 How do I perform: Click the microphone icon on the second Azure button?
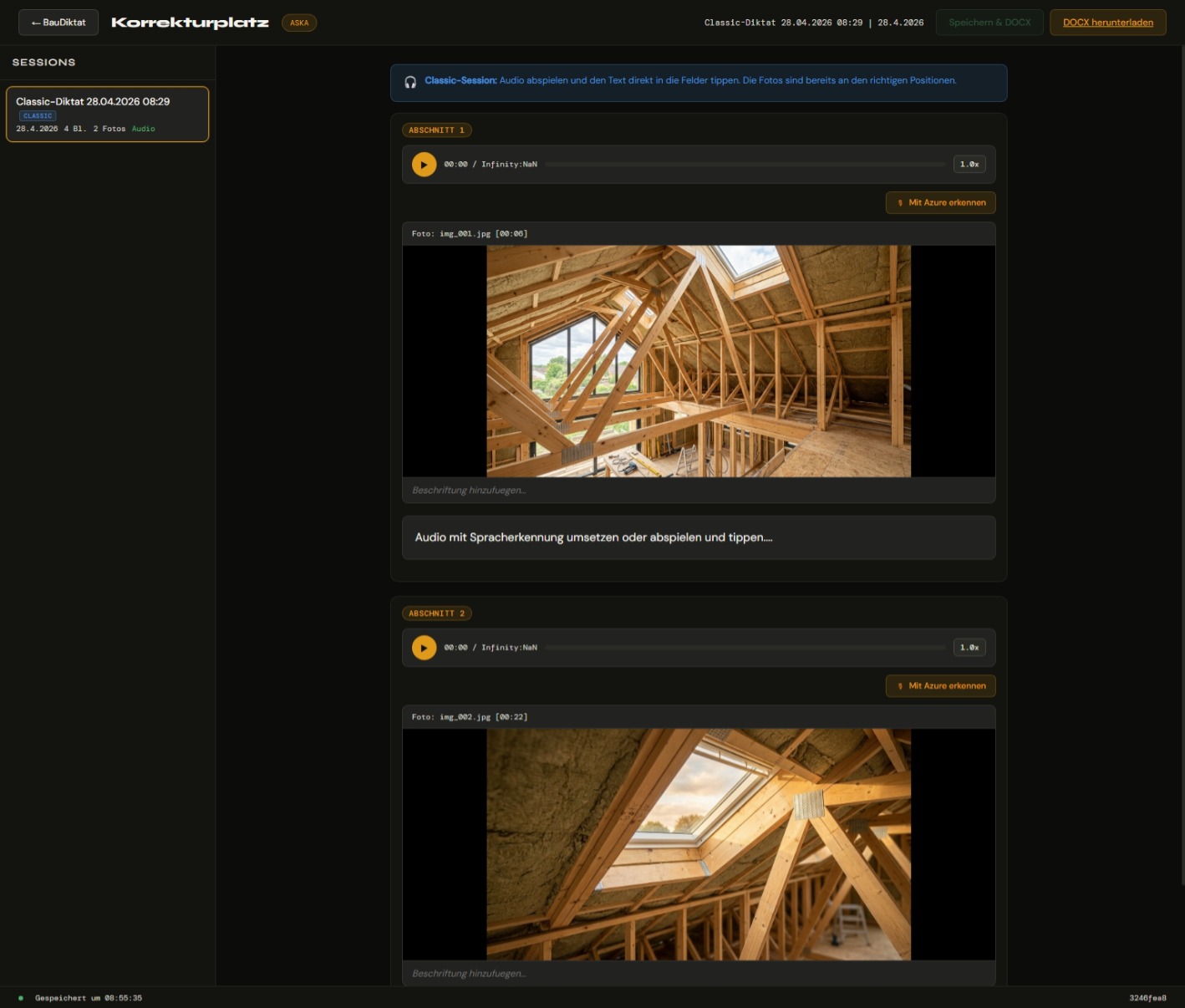point(900,685)
